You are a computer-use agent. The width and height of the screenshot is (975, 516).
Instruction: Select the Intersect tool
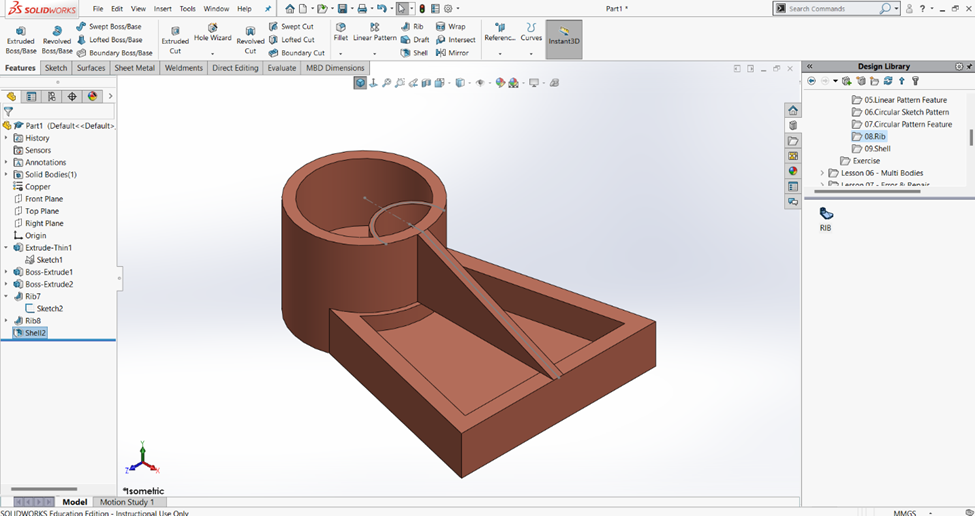456,39
